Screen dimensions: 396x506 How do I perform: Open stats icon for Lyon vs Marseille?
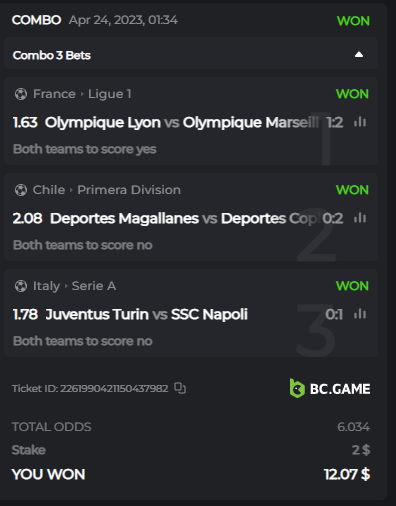click(360, 122)
